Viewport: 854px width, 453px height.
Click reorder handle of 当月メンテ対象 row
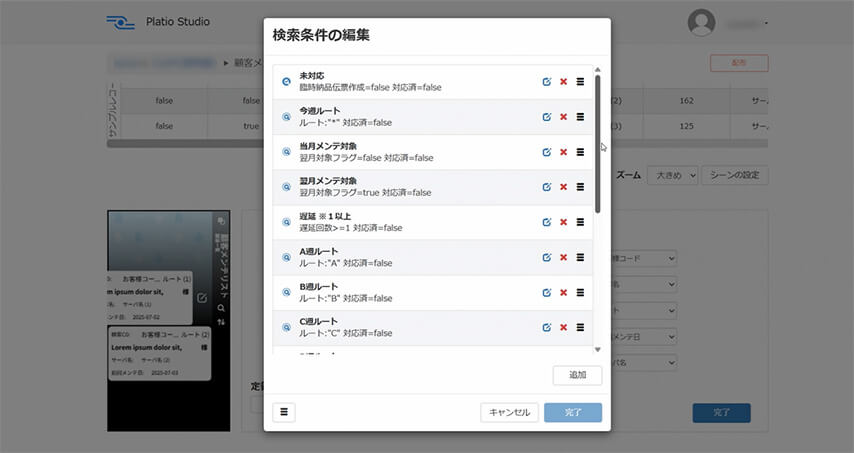[580, 152]
